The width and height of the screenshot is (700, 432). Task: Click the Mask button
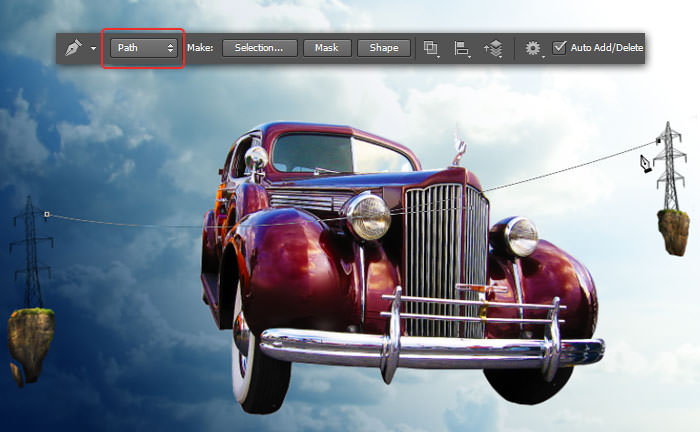click(x=327, y=48)
